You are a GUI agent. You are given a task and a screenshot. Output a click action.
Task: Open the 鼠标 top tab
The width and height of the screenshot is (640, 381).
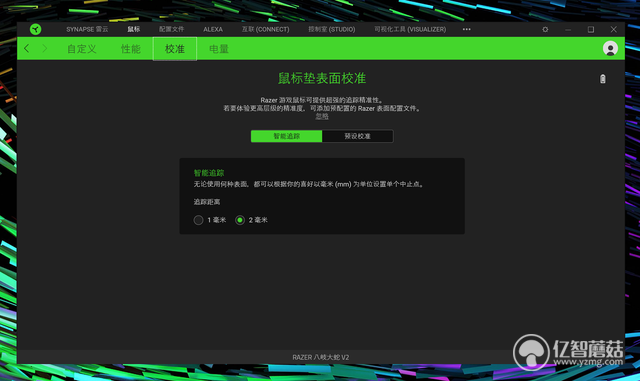133,29
